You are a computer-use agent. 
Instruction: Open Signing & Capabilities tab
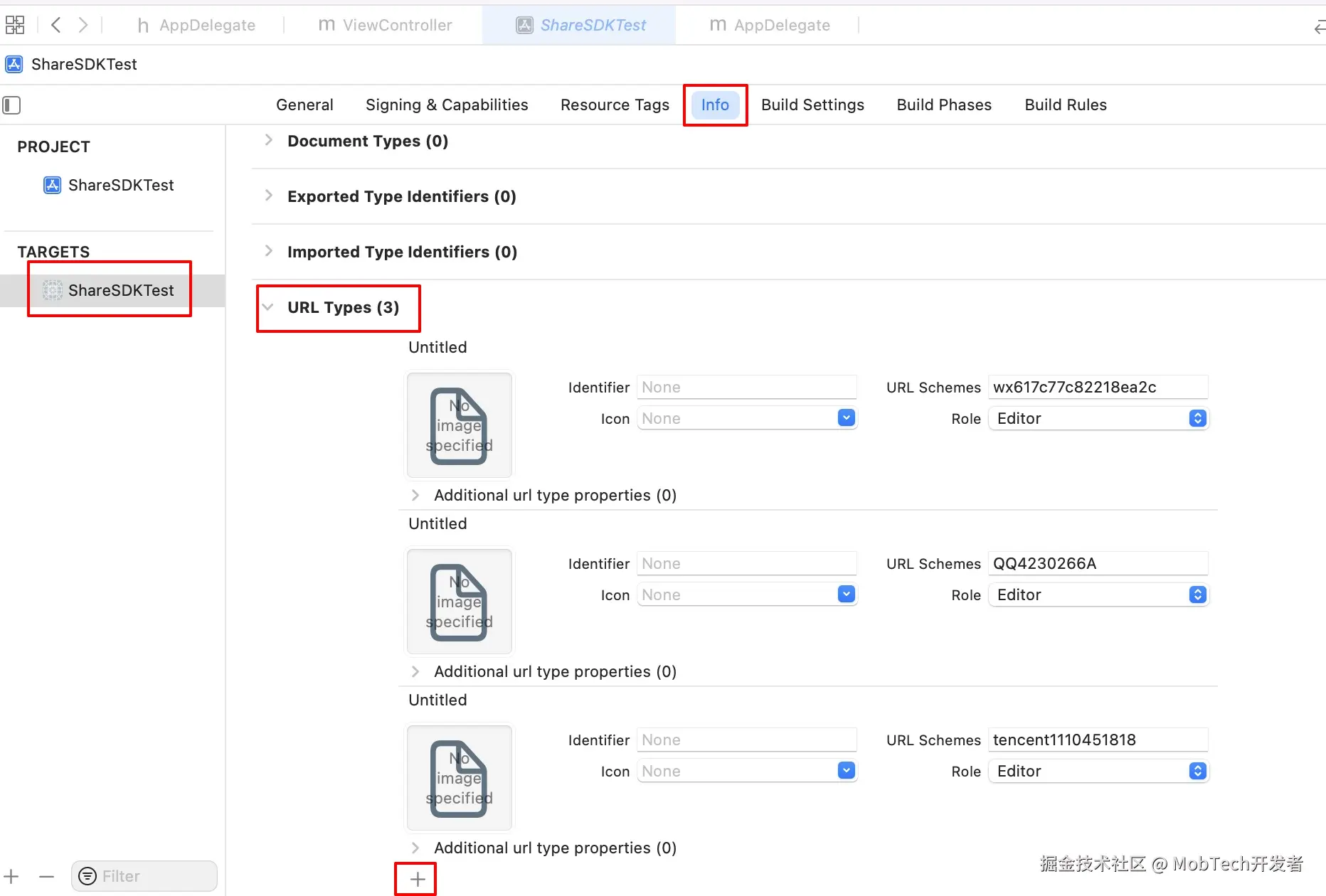(x=447, y=105)
